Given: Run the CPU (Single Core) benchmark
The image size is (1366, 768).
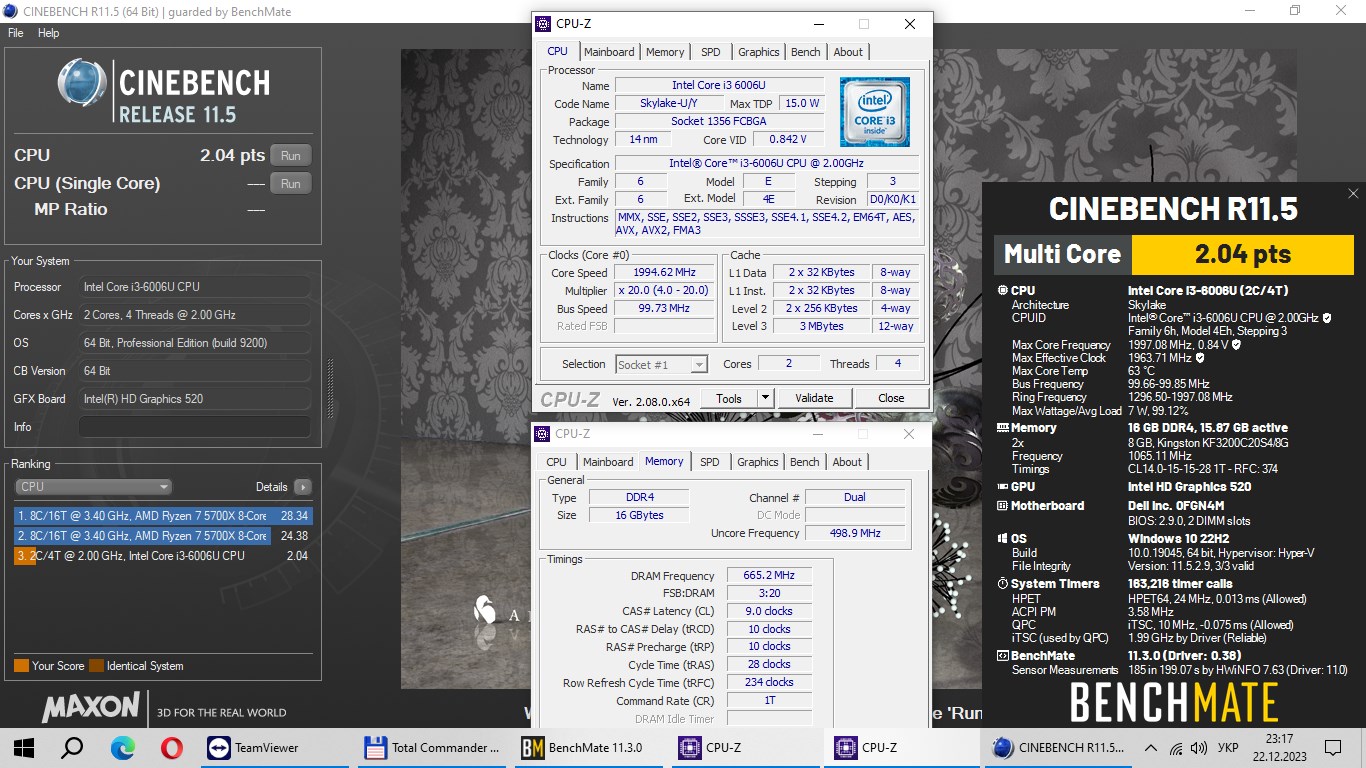Looking at the screenshot, I should (x=290, y=184).
